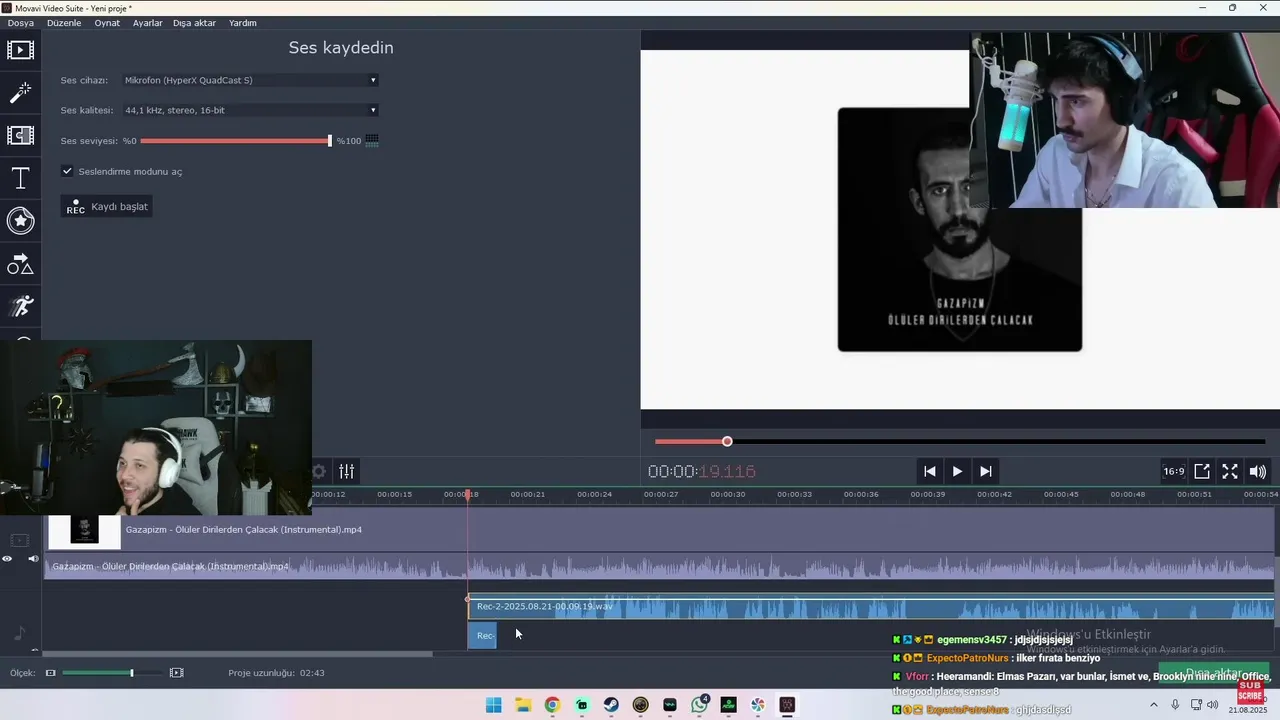1280x720 pixels.
Task: Open the callouts shapes panel
Action: [x=20, y=264]
